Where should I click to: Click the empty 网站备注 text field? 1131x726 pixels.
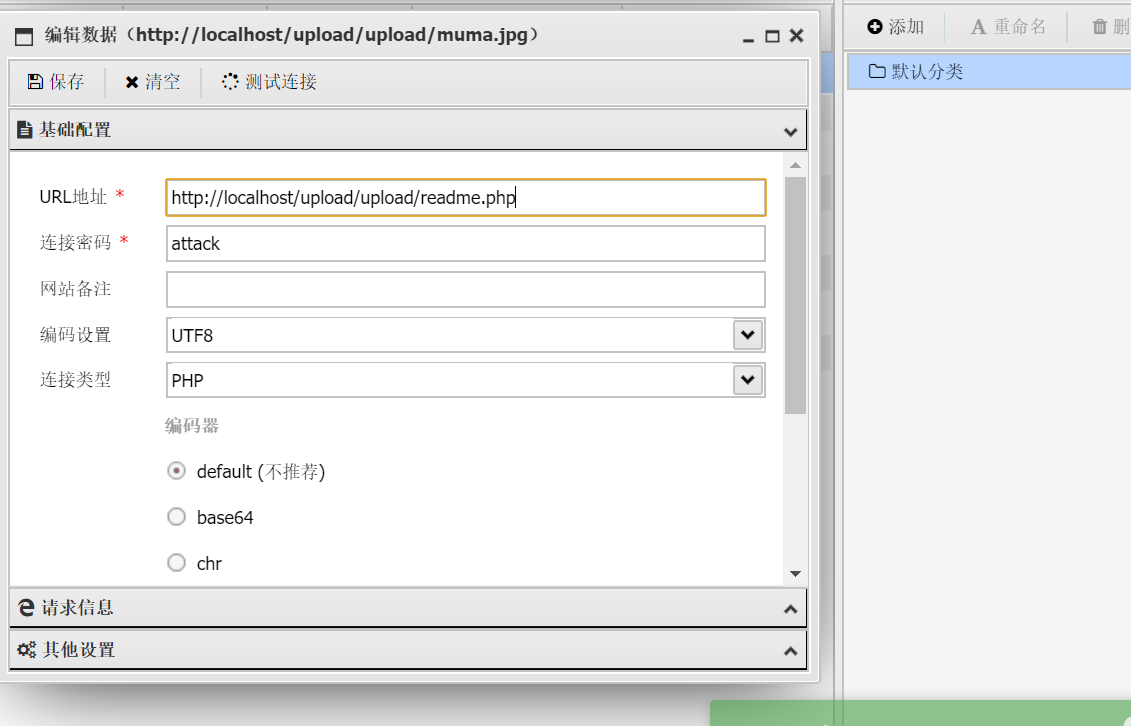pos(465,290)
